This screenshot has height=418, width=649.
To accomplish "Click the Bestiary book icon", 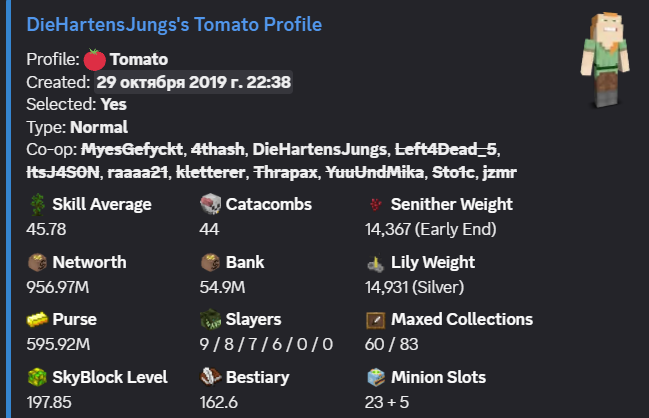I will click(x=210, y=377).
